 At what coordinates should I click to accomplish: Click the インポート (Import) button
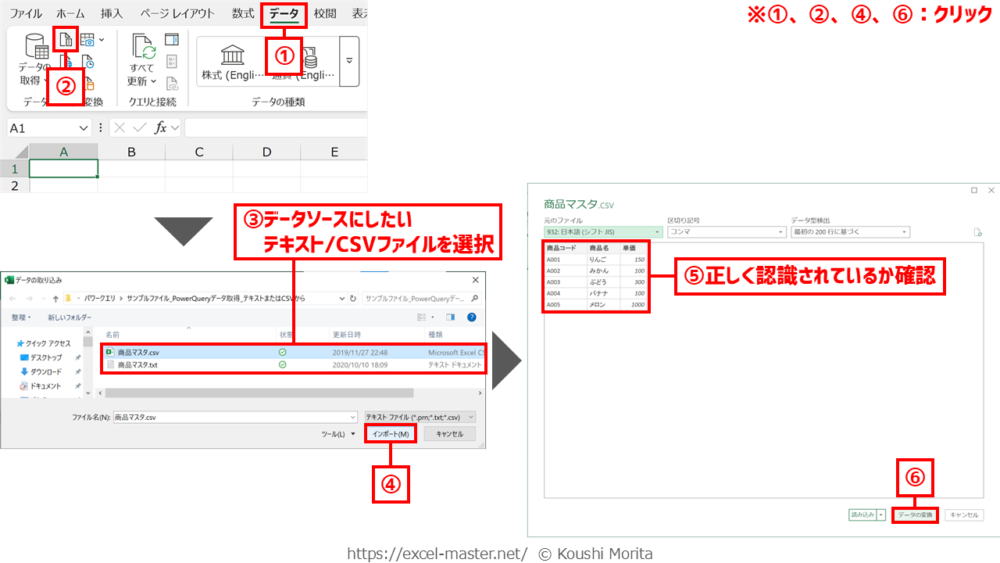[390, 434]
